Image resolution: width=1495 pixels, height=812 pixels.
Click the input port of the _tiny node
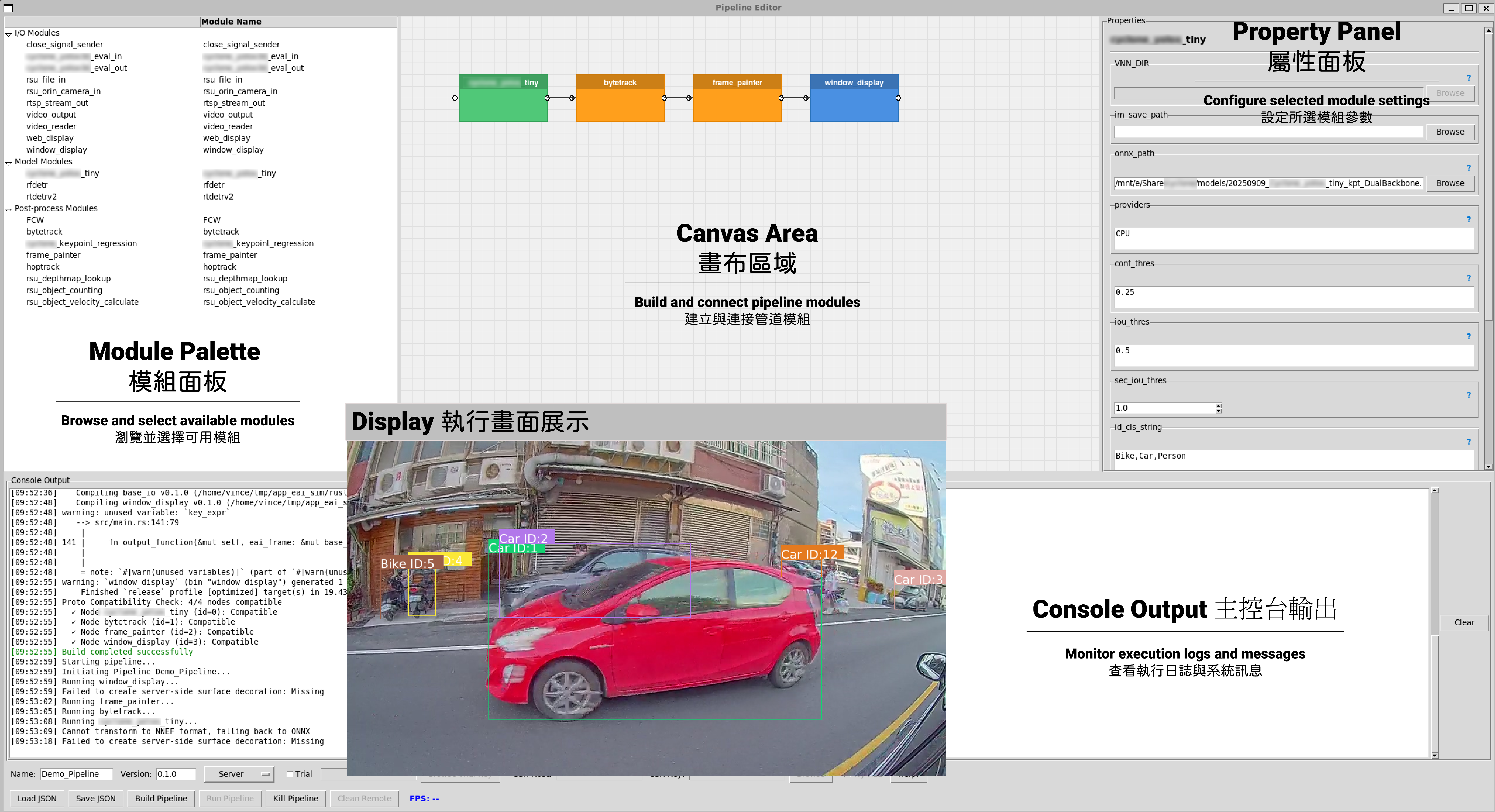click(455, 98)
